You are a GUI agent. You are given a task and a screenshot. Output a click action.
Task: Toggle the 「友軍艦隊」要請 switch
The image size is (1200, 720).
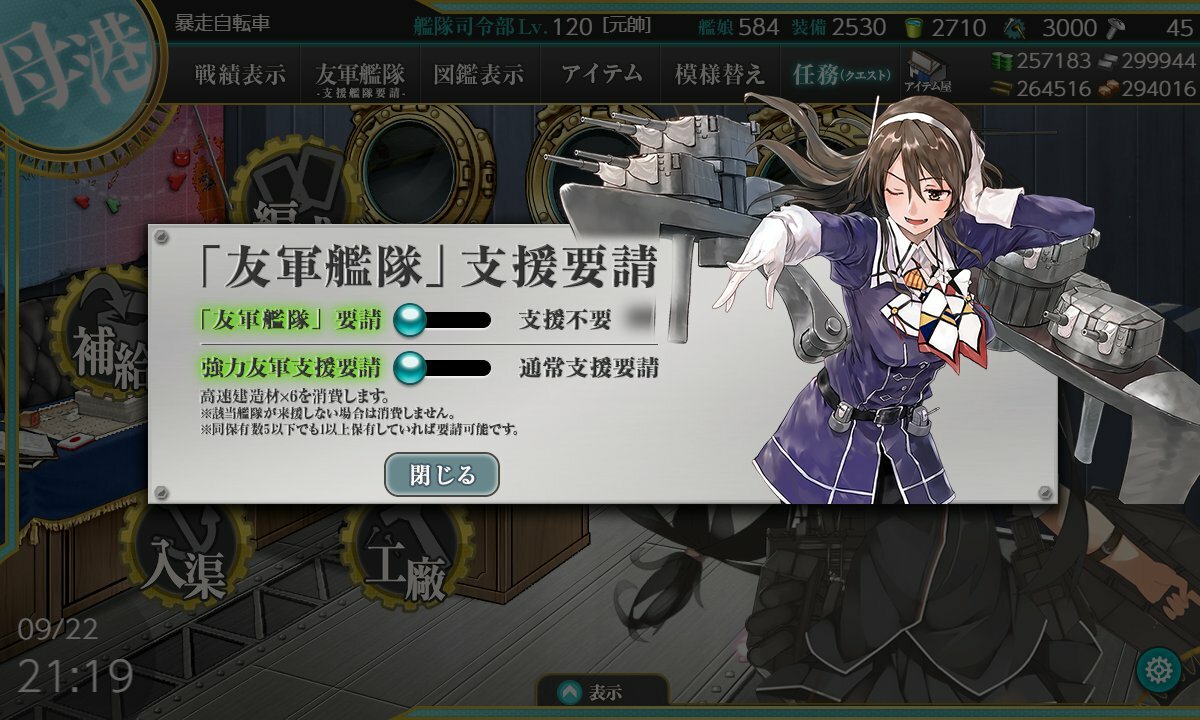pyautogui.click(x=442, y=320)
